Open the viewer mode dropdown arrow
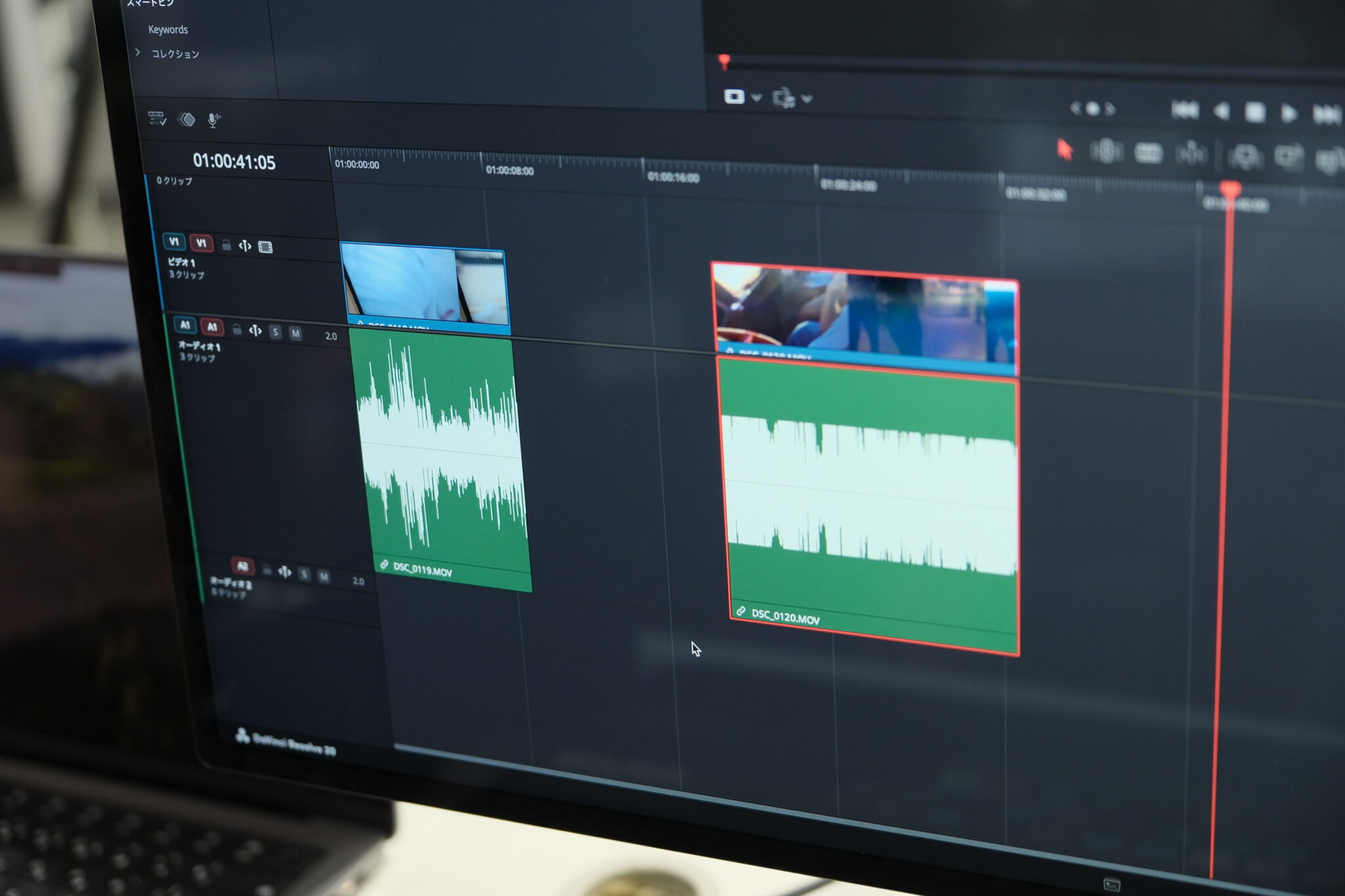Viewport: 1345px width, 896px height. click(757, 97)
